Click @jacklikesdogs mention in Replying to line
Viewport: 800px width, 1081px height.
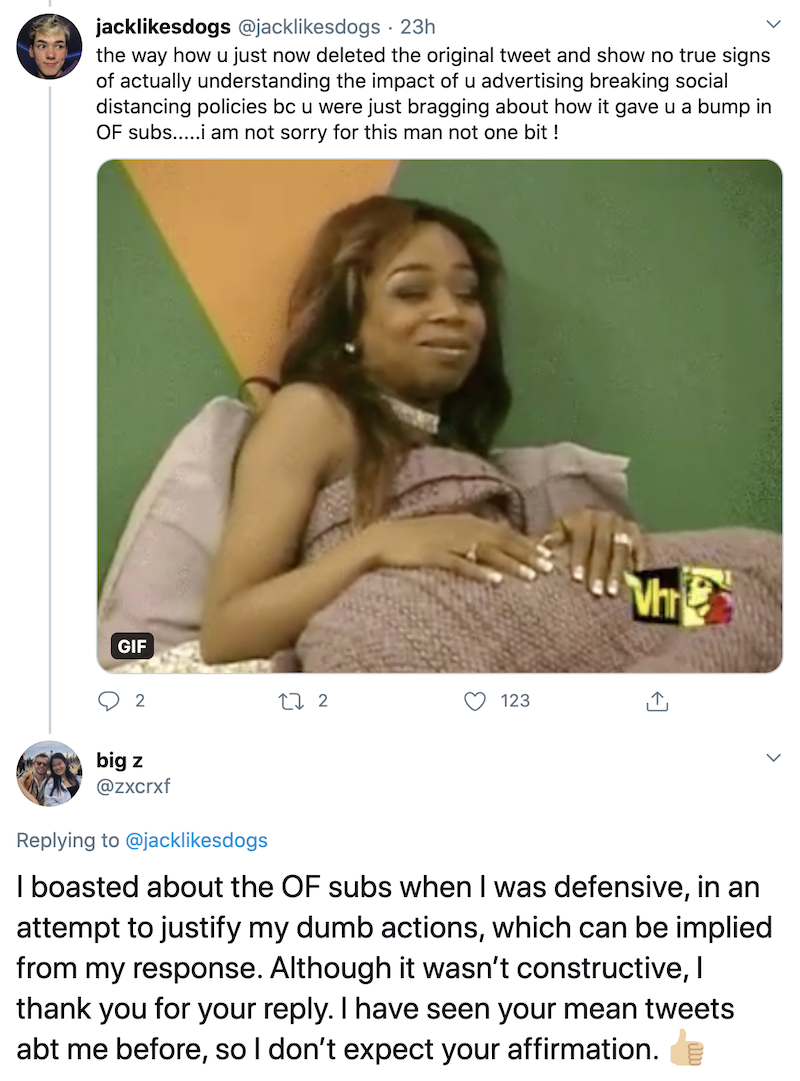coord(197,840)
